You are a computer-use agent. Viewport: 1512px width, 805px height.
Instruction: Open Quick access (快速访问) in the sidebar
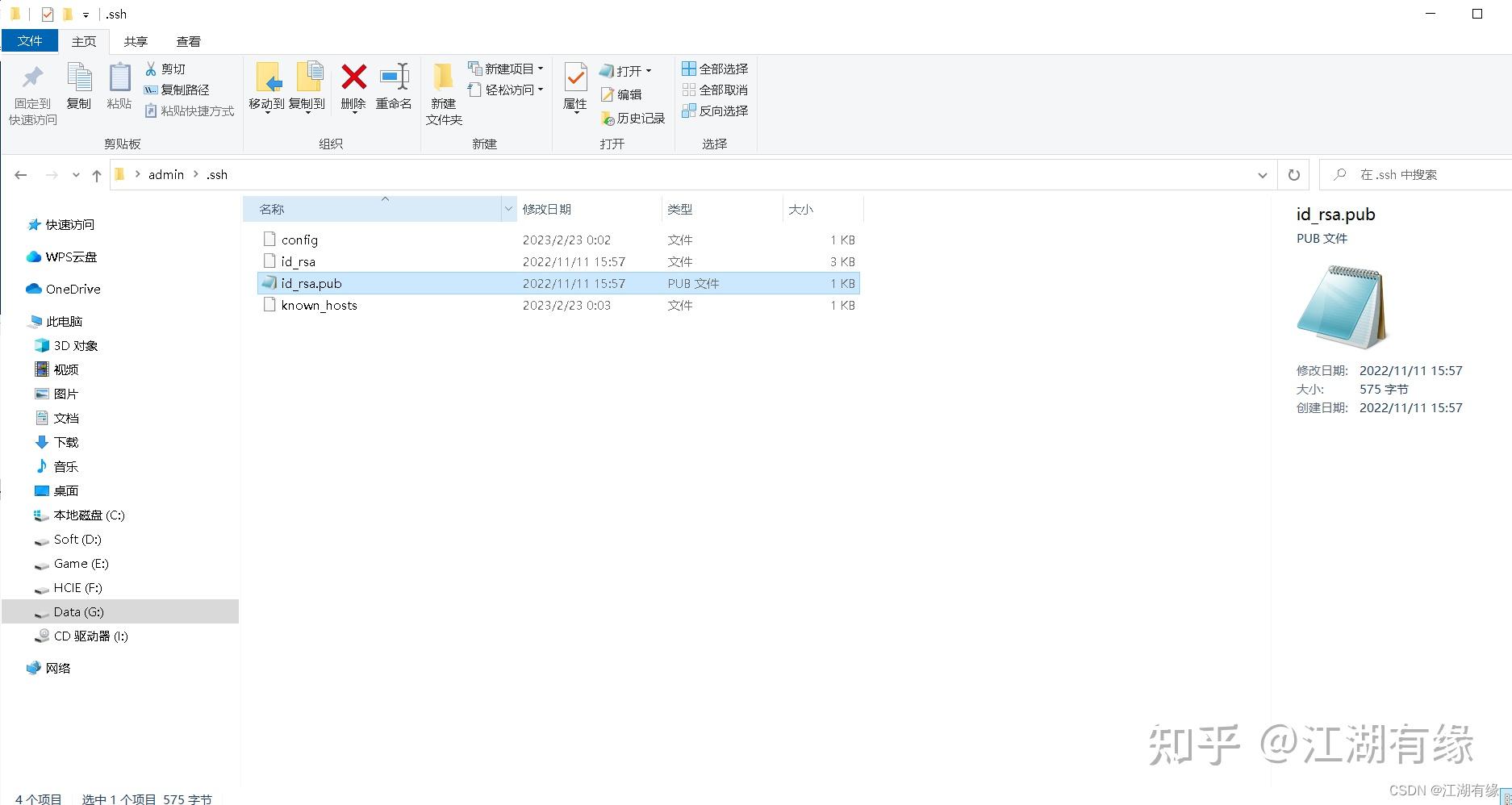[x=61, y=224]
